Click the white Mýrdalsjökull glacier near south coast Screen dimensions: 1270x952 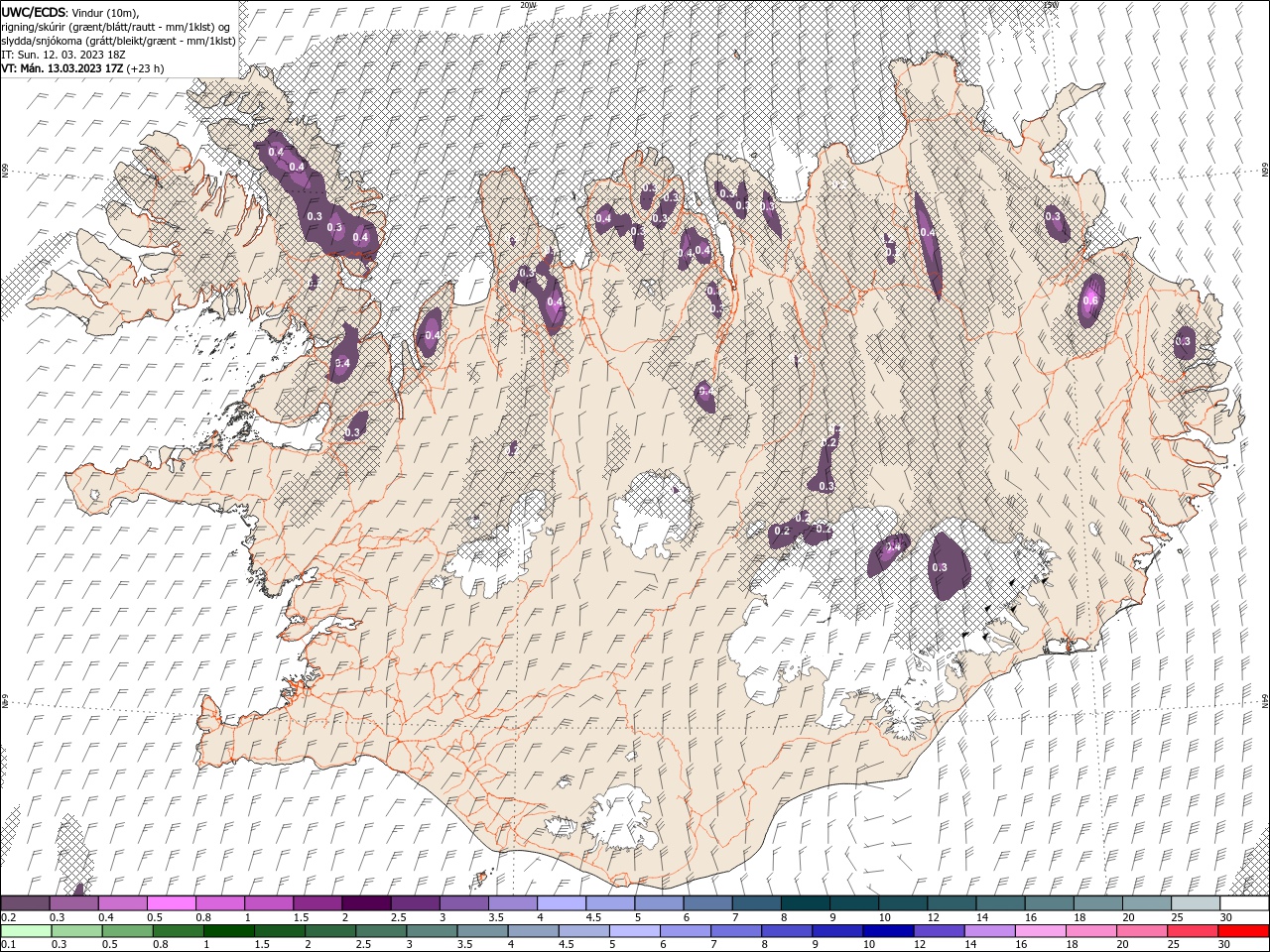620,819
